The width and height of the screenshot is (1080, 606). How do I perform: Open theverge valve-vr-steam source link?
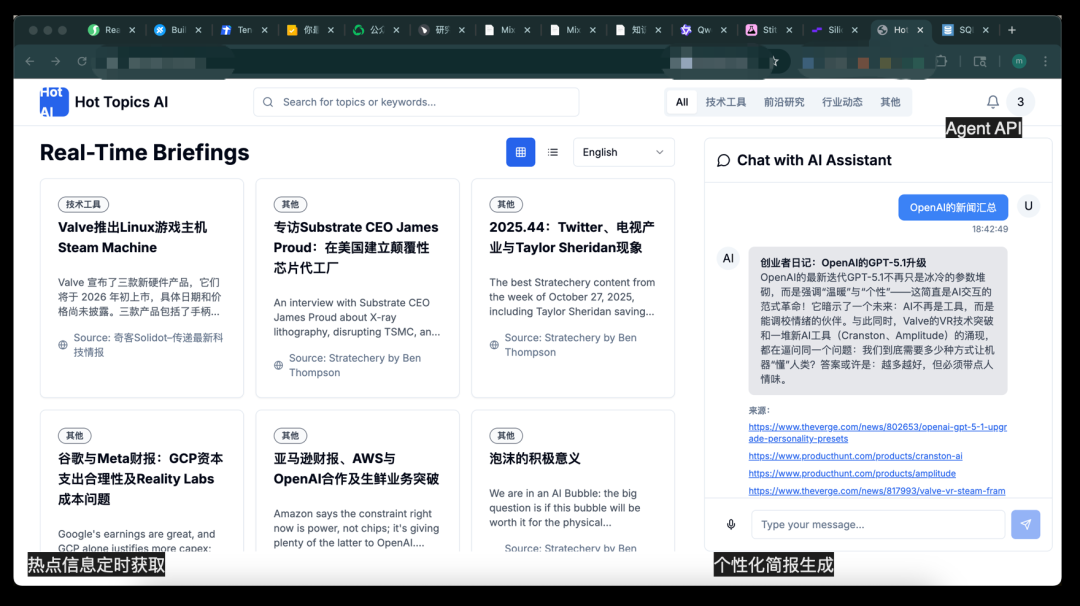point(877,491)
